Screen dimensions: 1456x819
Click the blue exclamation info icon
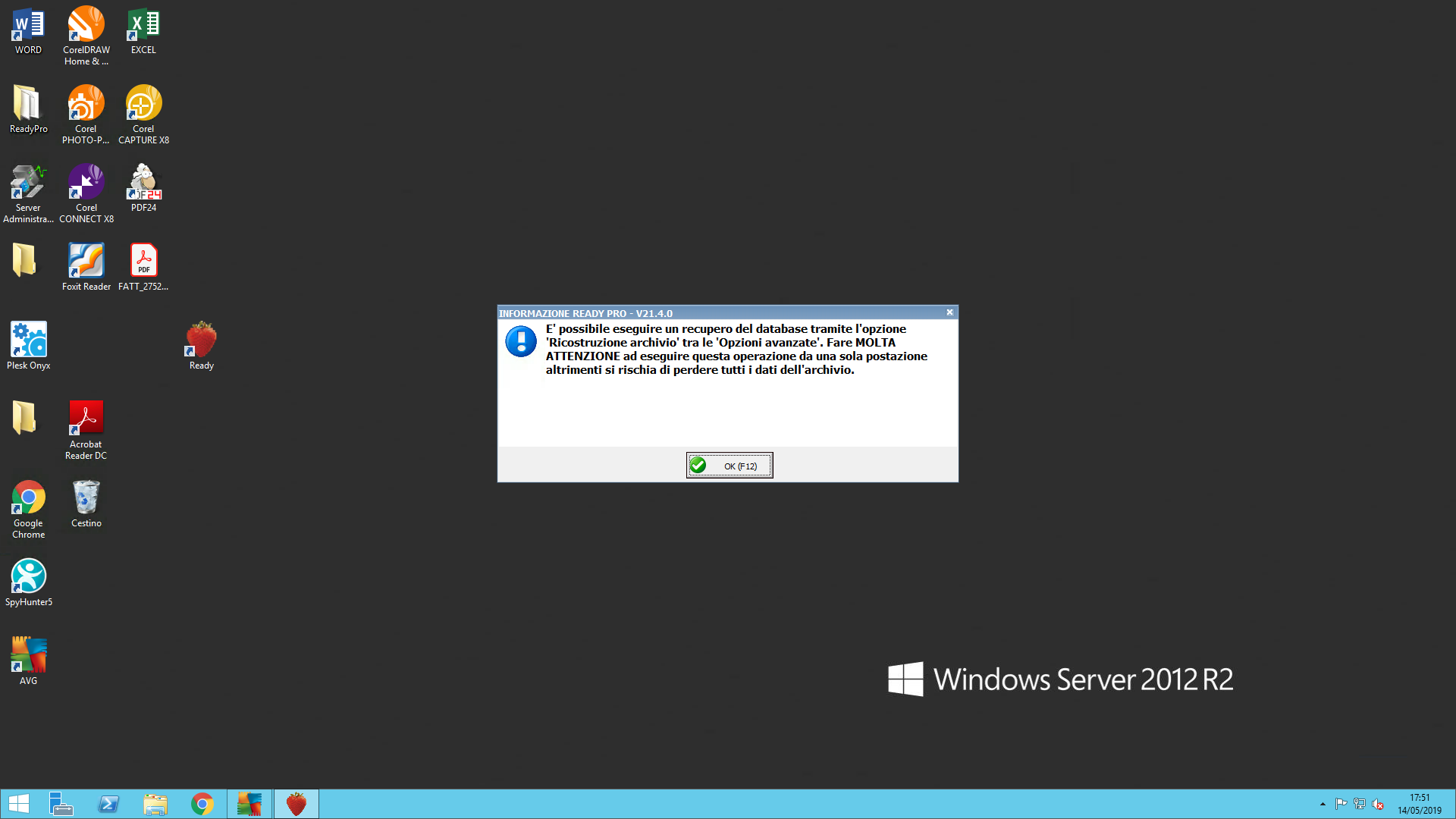pos(521,341)
